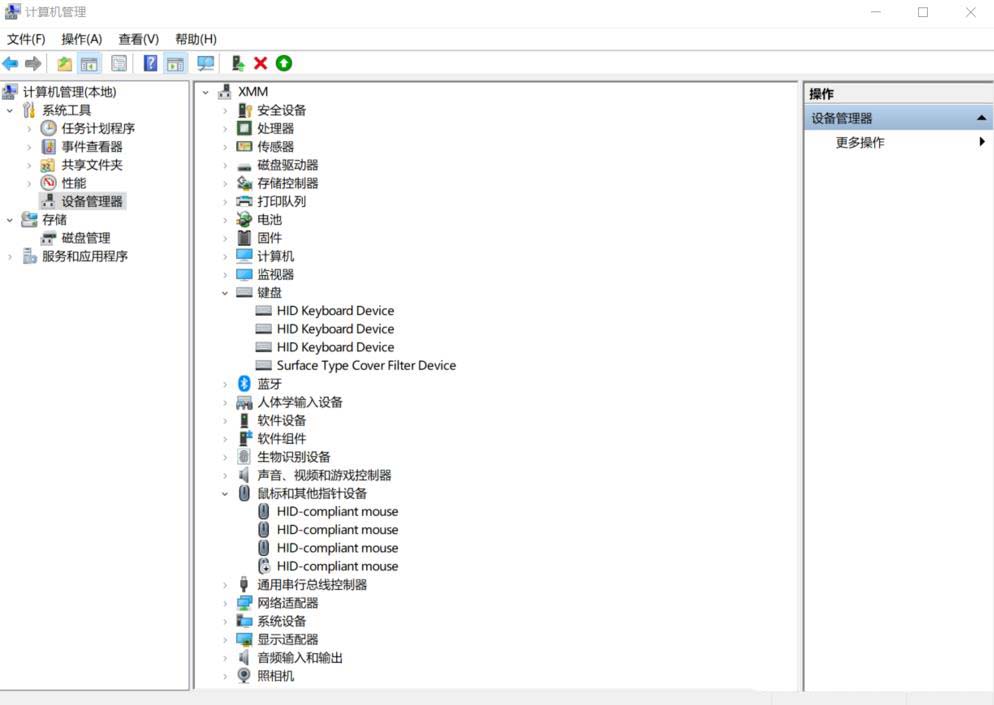The width and height of the screenshot is (994, 705).
Task: Click the Up one level folder icon
Action: coord(64,63)
